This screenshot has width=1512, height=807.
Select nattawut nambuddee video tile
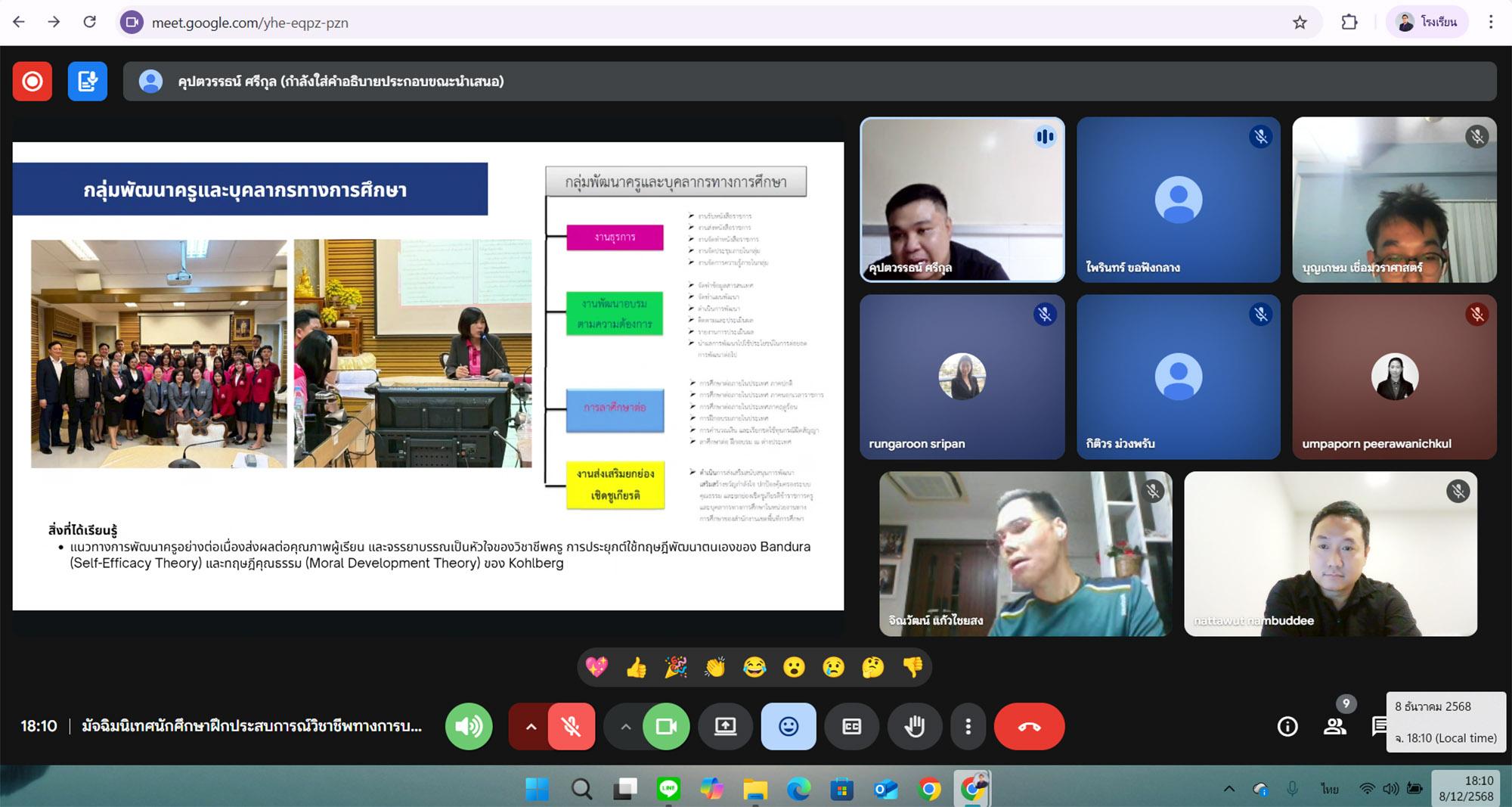(x=1330, y=554)
